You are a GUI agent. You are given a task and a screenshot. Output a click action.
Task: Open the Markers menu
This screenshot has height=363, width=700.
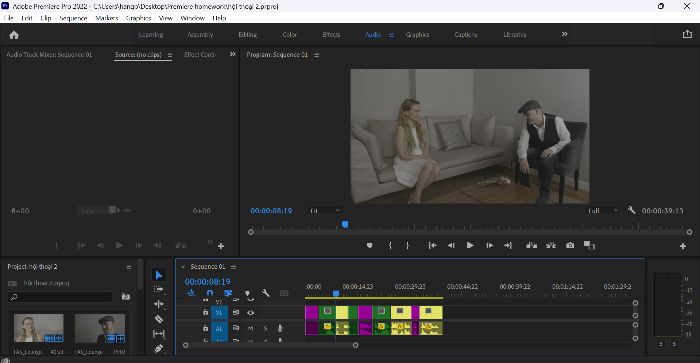point(107,18)
